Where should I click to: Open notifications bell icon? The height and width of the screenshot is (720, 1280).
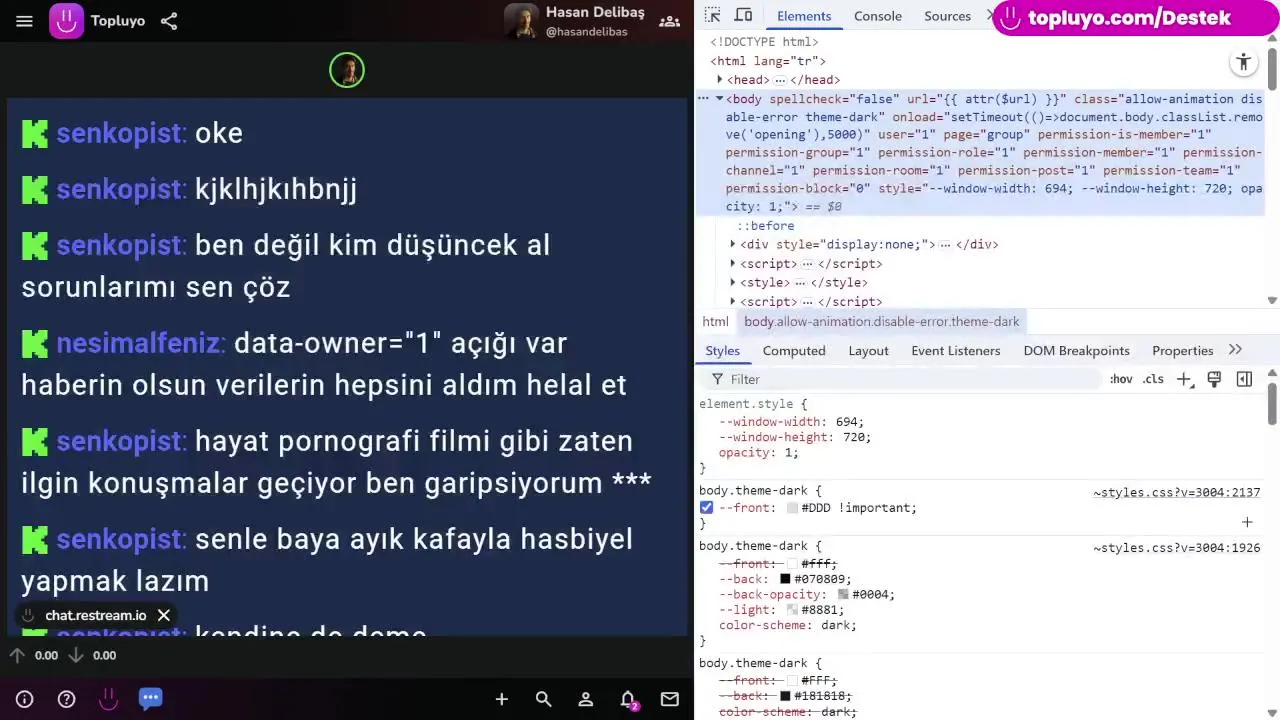628,699
